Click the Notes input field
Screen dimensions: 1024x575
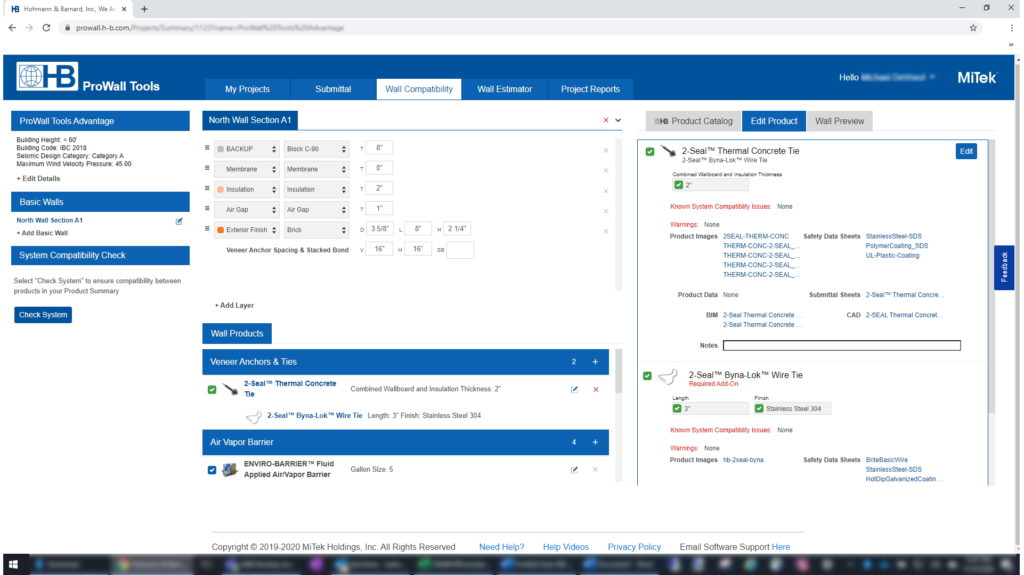[x=842, y=346]
